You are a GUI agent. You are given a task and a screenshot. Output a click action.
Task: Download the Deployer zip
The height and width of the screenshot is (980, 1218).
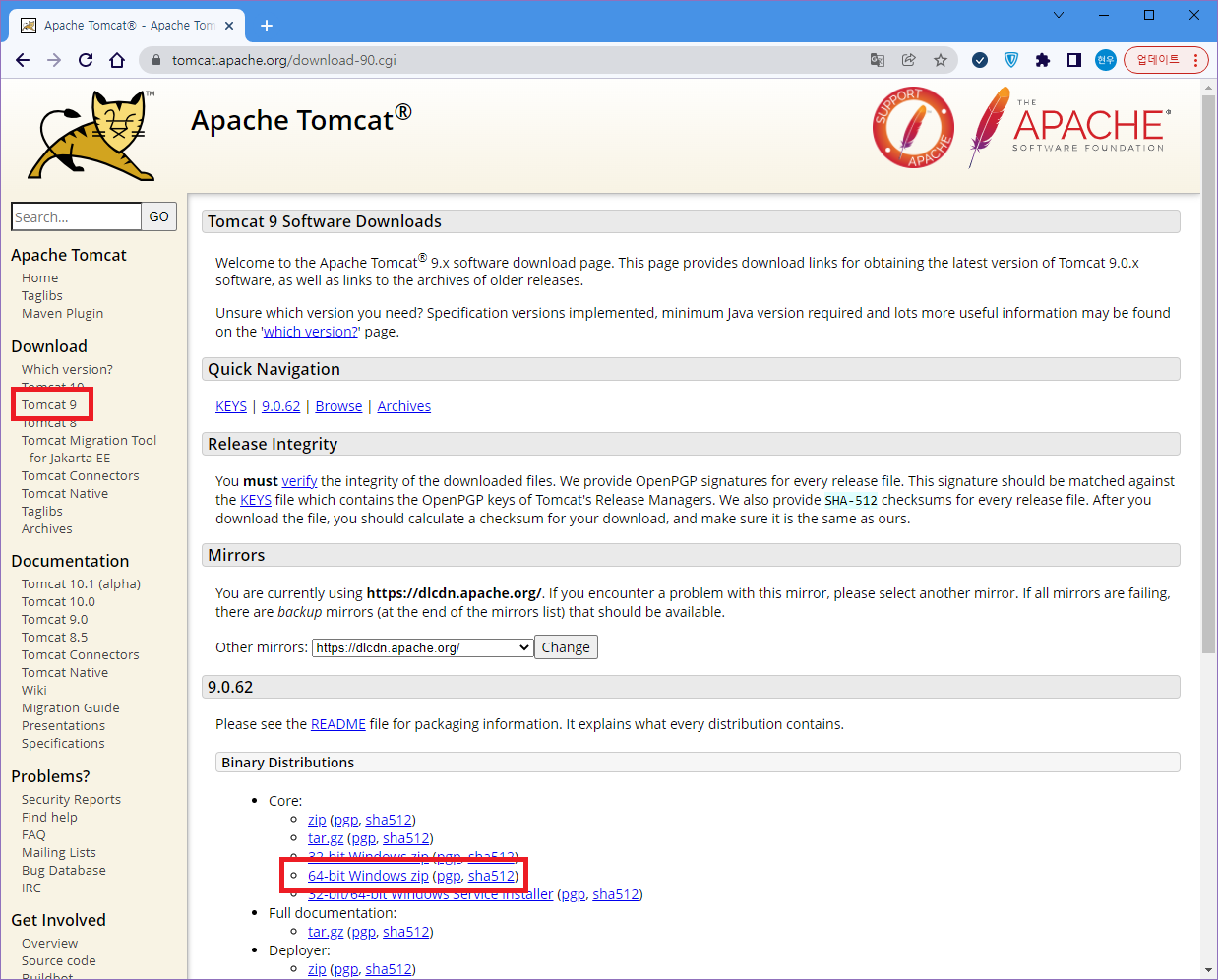pyautogui.click(x=317, y=969)
